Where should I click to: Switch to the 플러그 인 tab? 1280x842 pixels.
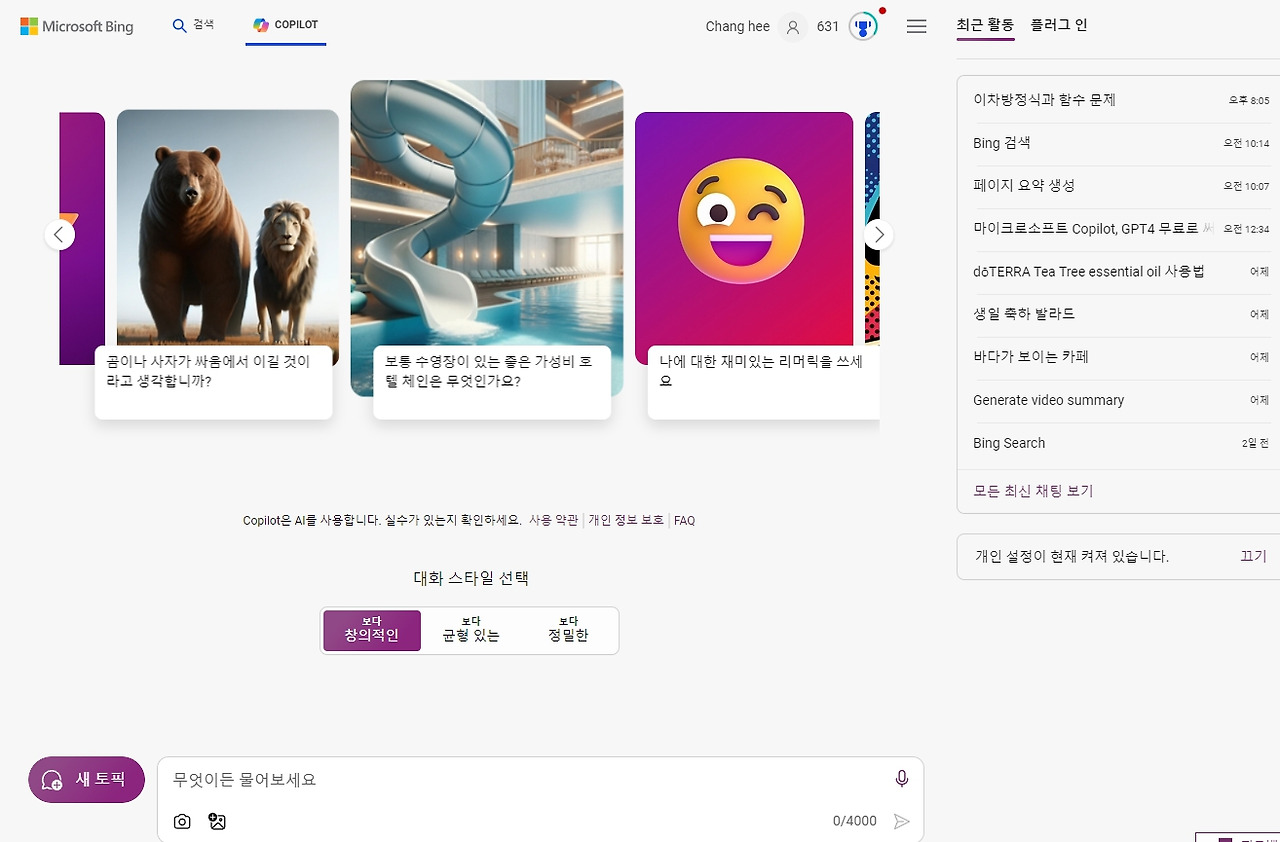[x=1059, y=25]
